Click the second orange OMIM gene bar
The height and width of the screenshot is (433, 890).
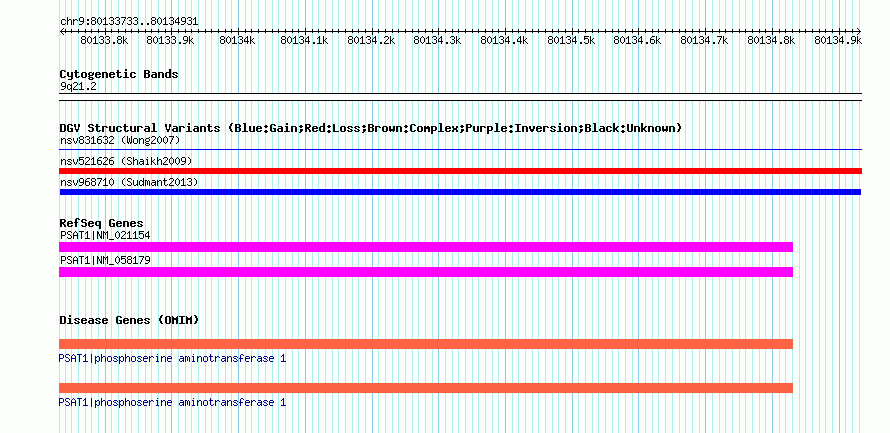click(x=426, y=388)
